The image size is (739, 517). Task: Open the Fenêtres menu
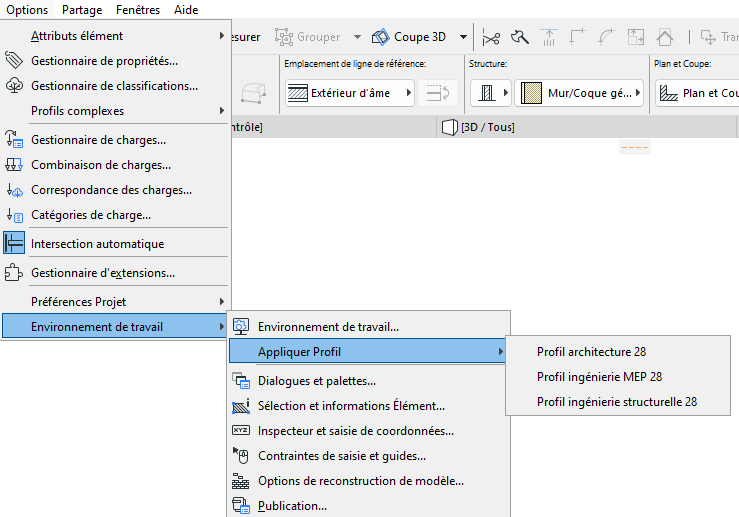(138, 9)
